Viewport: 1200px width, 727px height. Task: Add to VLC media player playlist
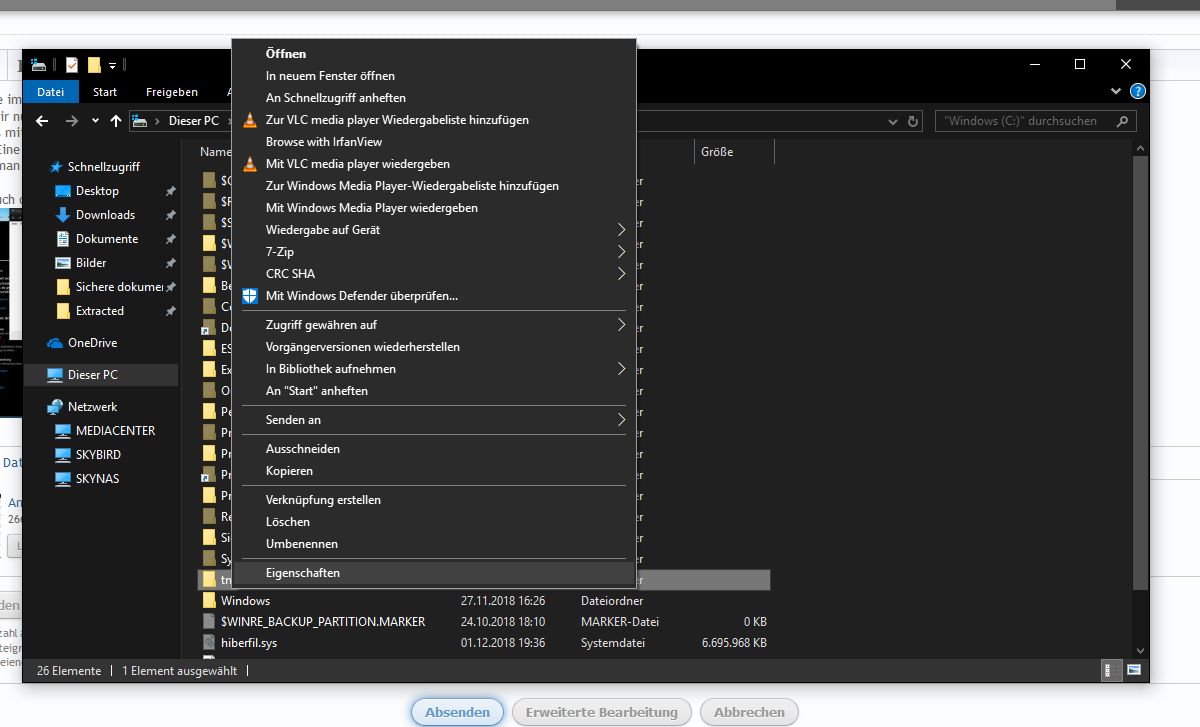(x=433, y=120)
